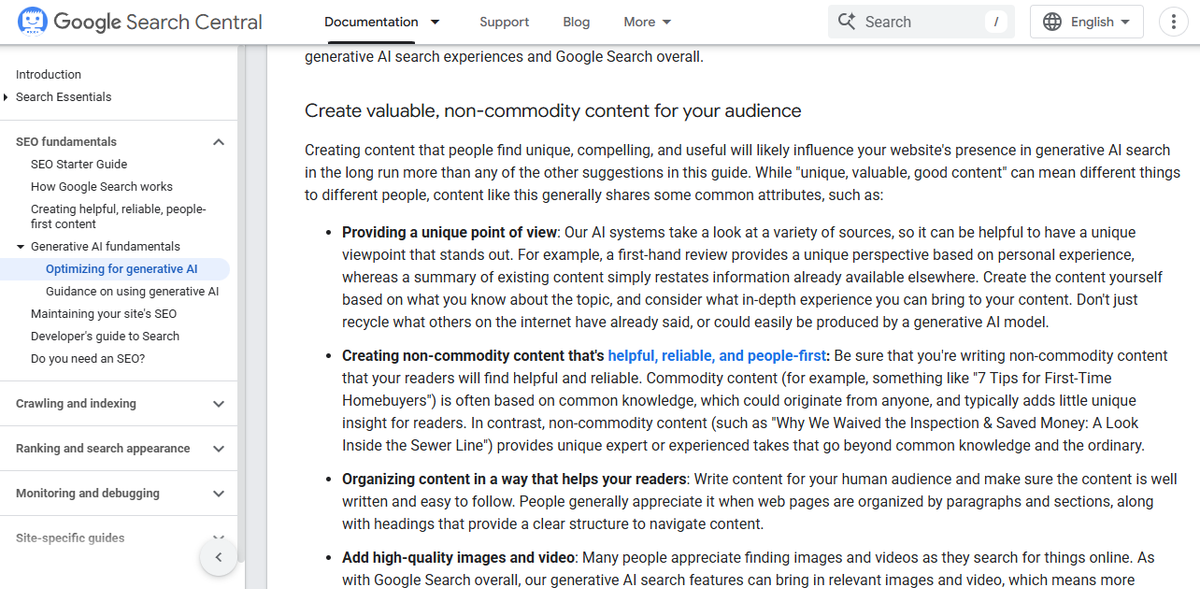Viewport: 1200px width, 589px height.
Task: Click the slash shortcut key icon in the search box
Action: 996,22
